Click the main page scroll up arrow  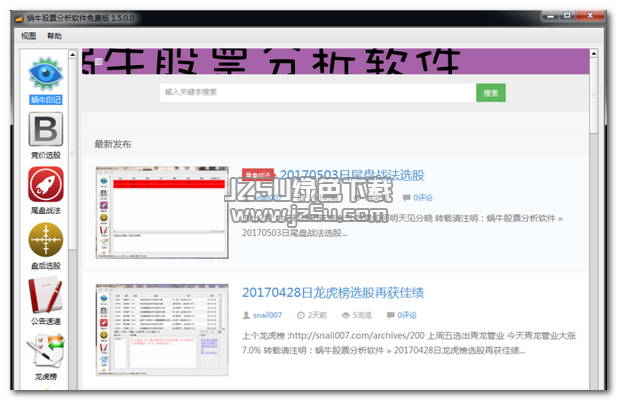tap(594, 53)
